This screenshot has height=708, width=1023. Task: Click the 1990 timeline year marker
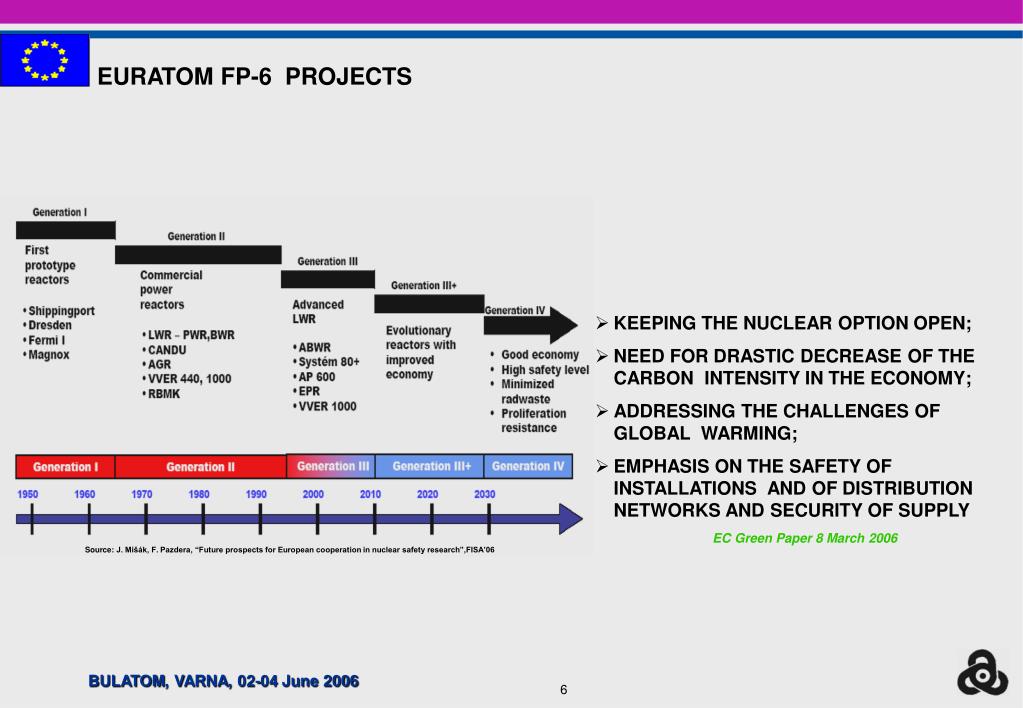point(256,494)
